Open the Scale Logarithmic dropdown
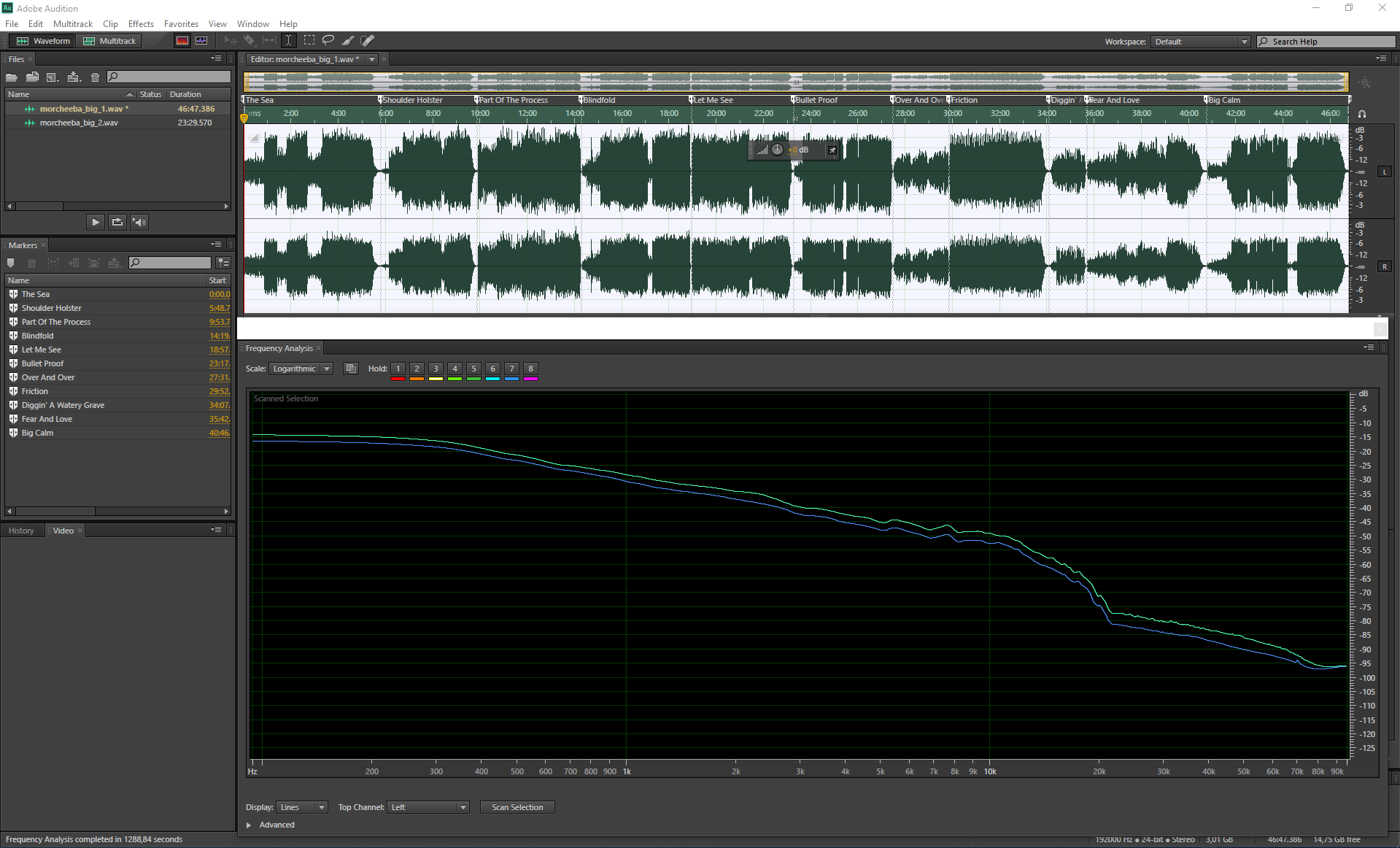 tap(301, 369)
